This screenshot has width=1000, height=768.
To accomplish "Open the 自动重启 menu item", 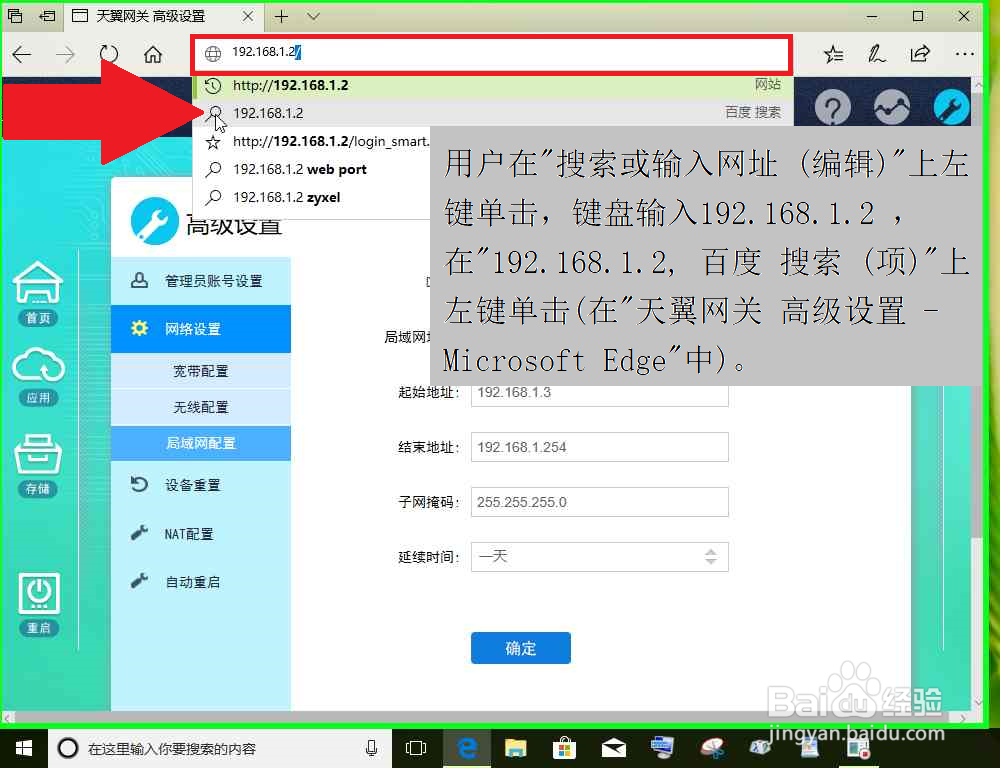I will [x=201, y=582].
